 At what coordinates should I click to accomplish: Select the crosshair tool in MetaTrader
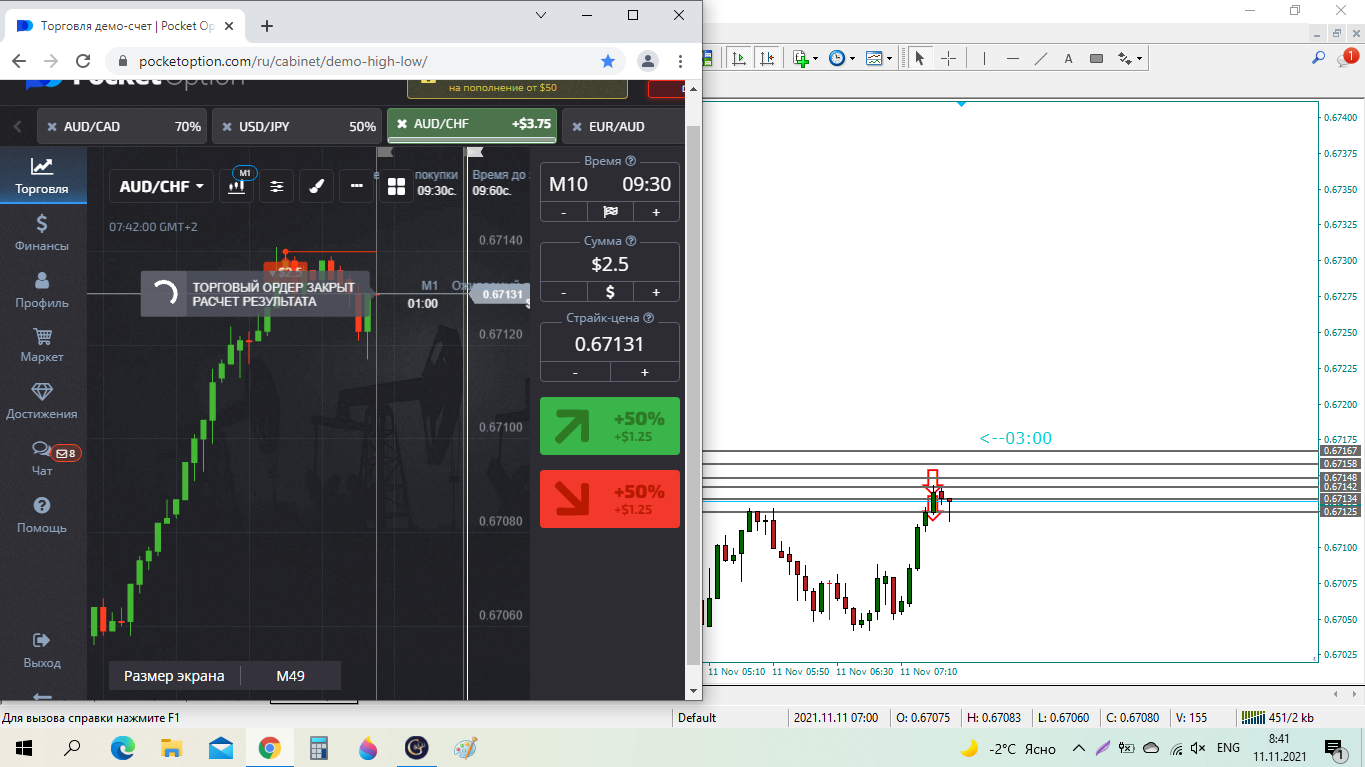click(x=948, y=58)
